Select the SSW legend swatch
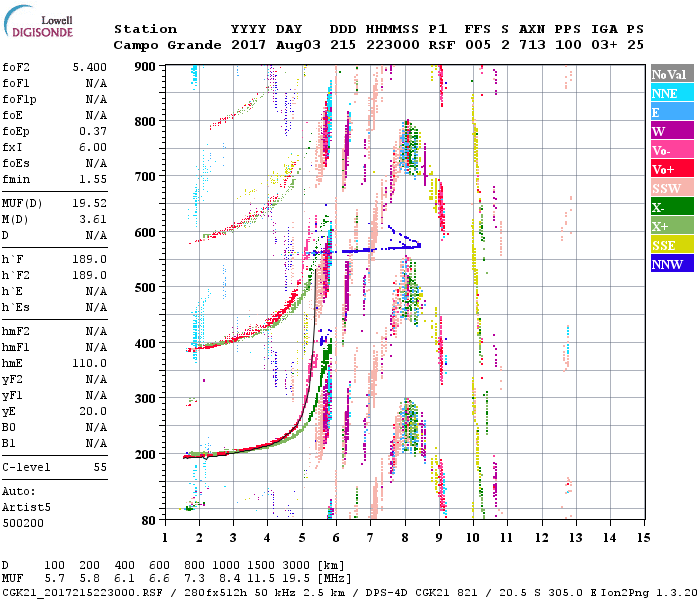This screenshot has height=600, width=700. (x=672, y=188)
